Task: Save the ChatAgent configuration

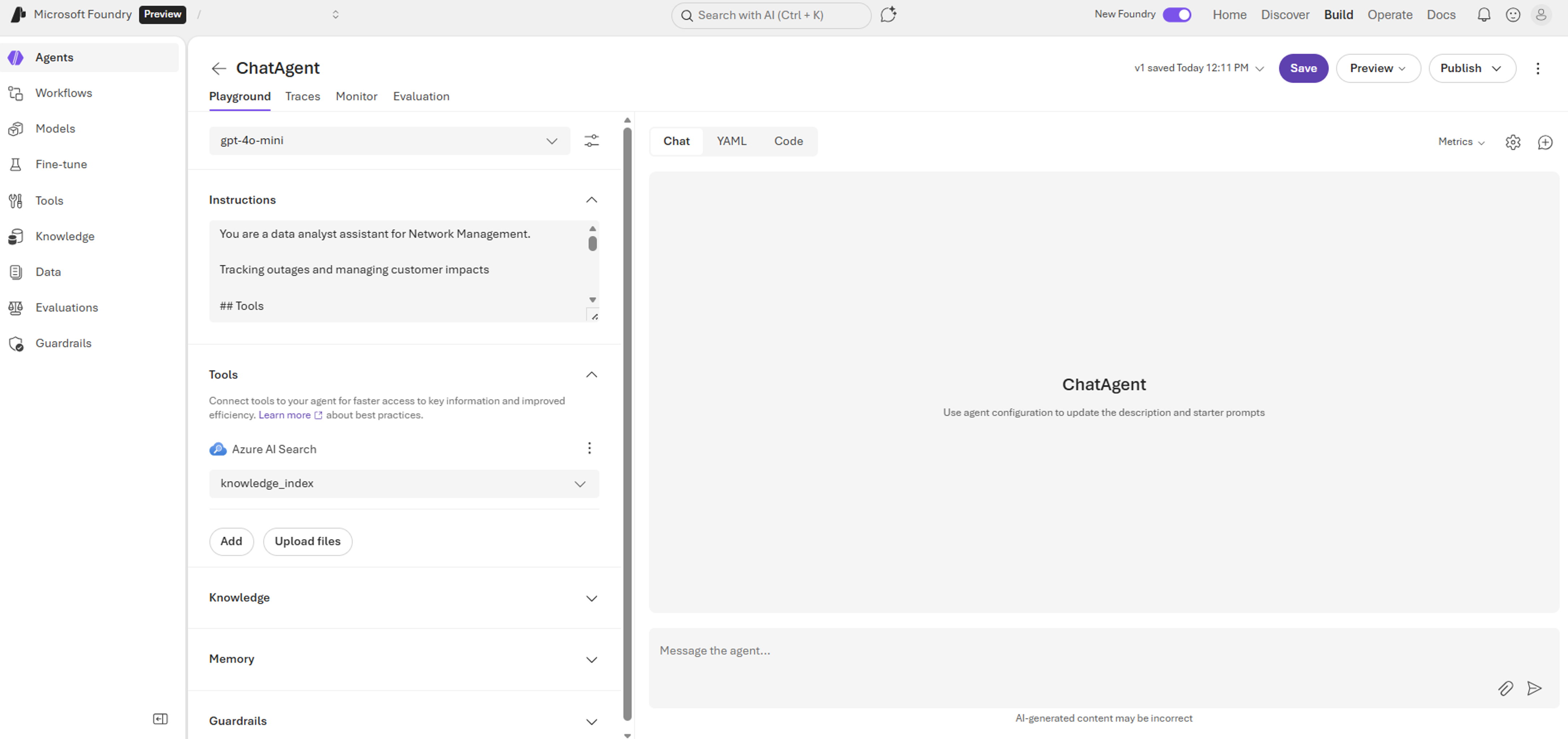Action: [x=1302, y=68]
